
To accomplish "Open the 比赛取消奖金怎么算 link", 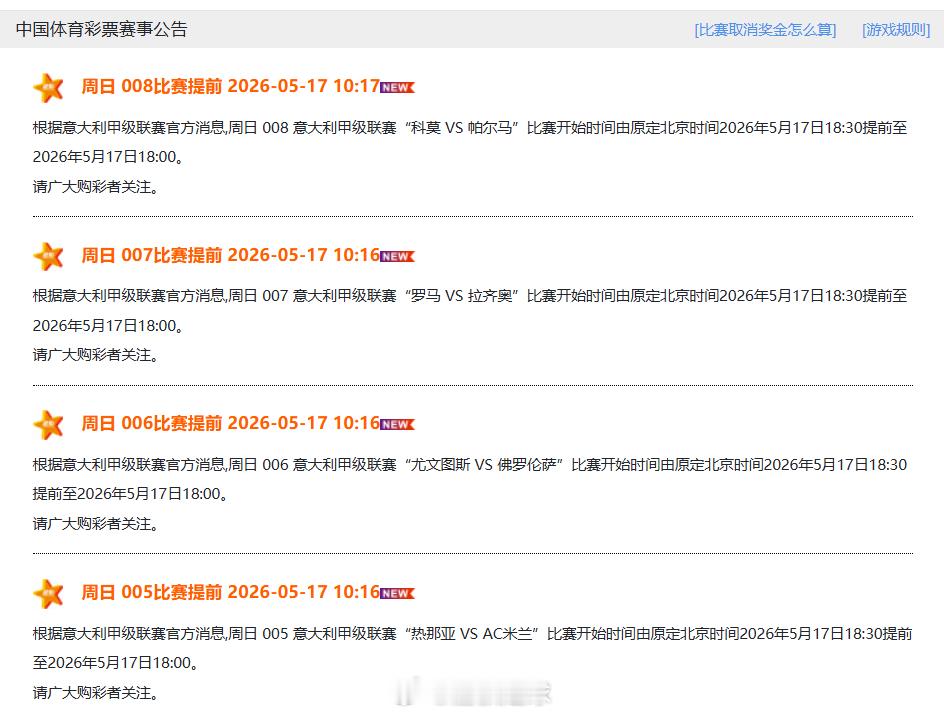I will click(765, 29).
